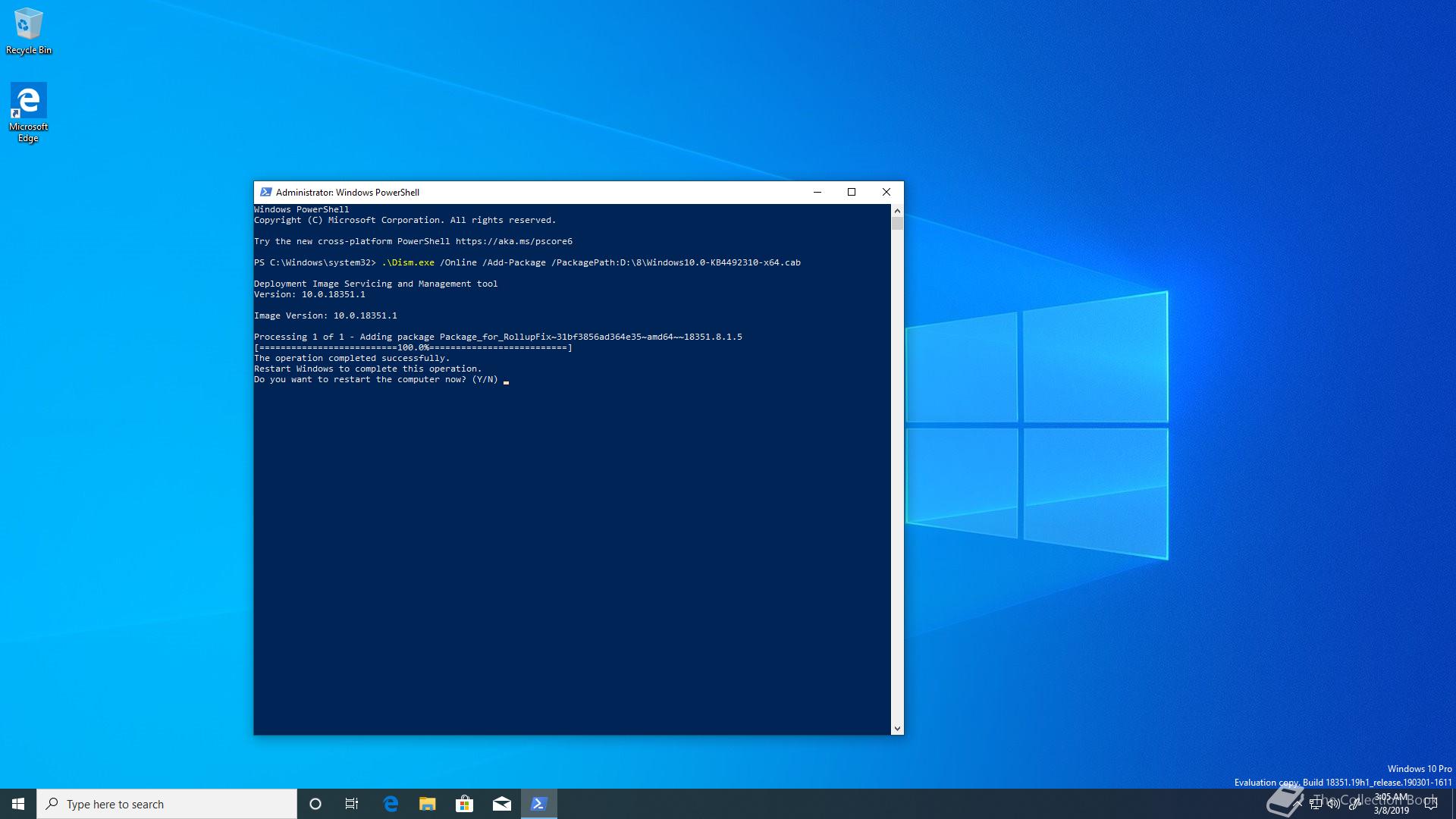The image size is (1456, 819).
Task: Click the Cortana circle icon on the taskbar
Action: (315, 804)
